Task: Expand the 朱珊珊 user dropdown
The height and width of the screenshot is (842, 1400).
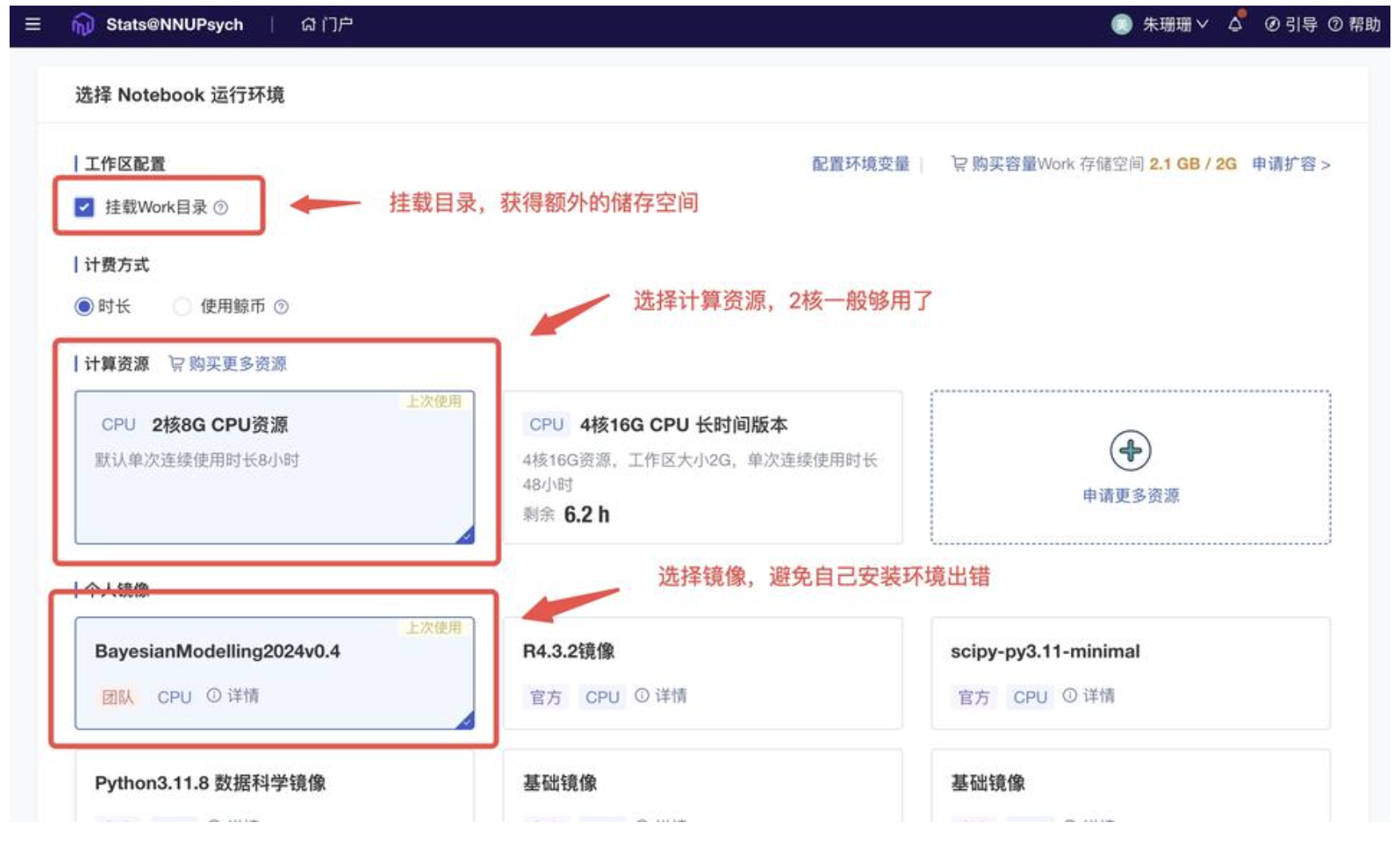Action: [x=1174, y=25]
